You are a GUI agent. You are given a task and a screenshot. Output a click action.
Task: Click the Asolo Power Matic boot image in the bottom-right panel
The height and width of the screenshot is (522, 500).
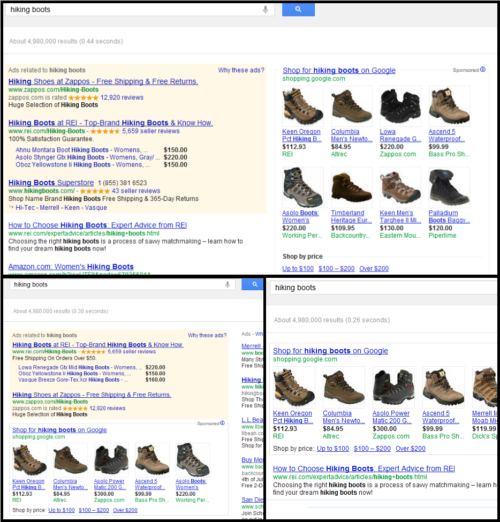click(x=393, y=388)
